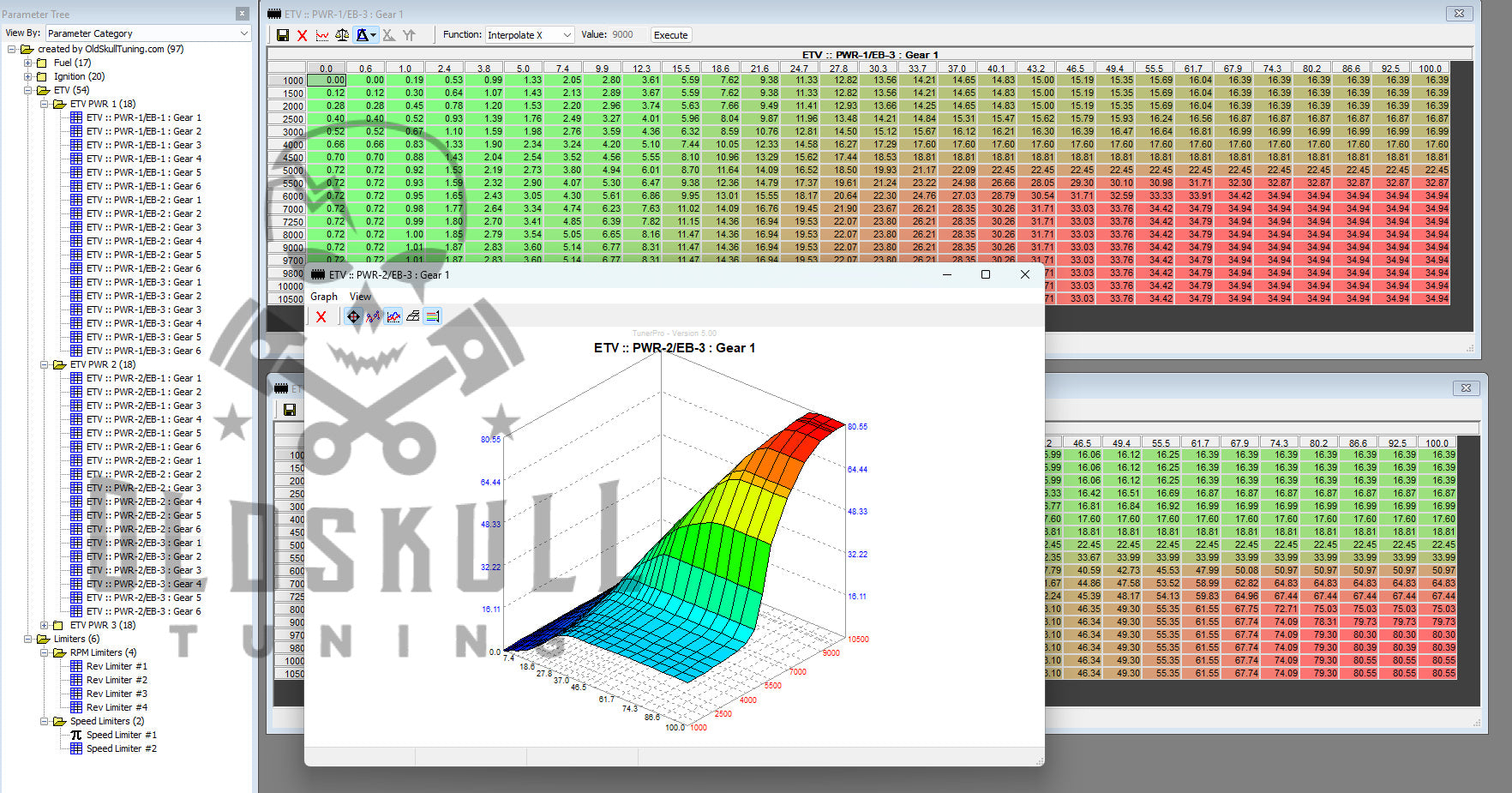Click the Execute button
The height and width of the screenshot is (793, 1512).
[670, 35]
